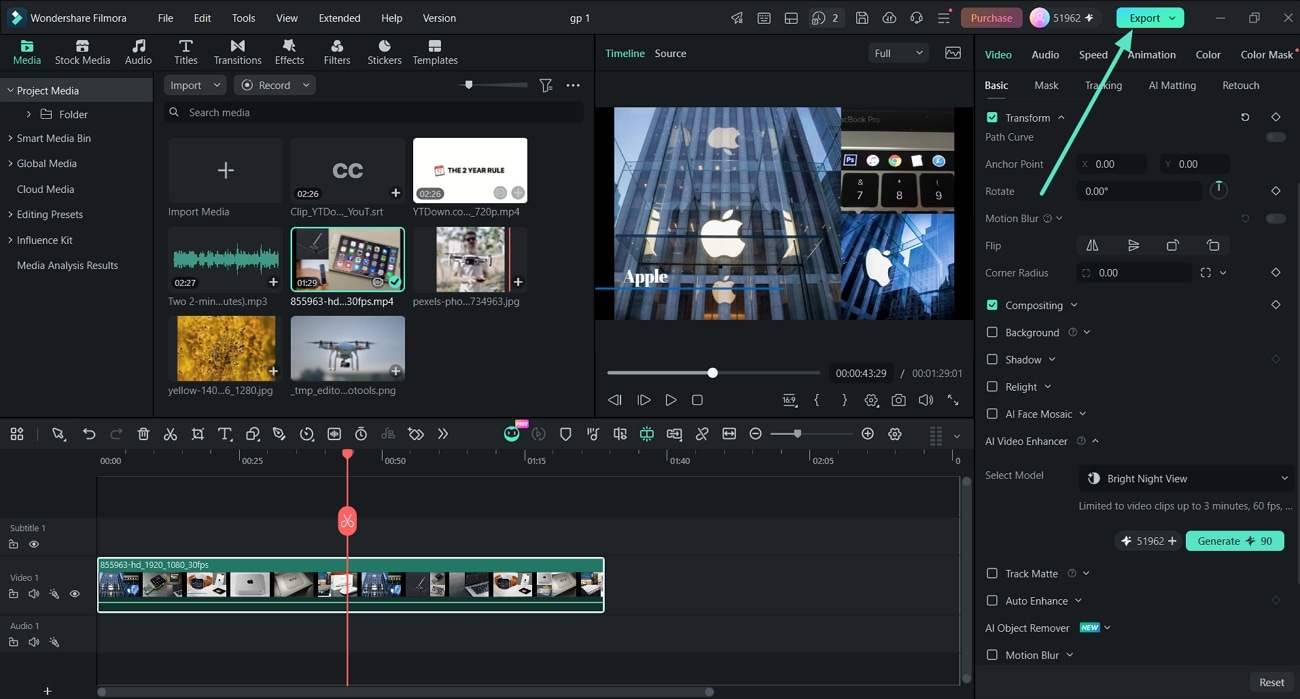Expand the Influence Kit section
This screenshot has height=699, width=1300.
11,240
